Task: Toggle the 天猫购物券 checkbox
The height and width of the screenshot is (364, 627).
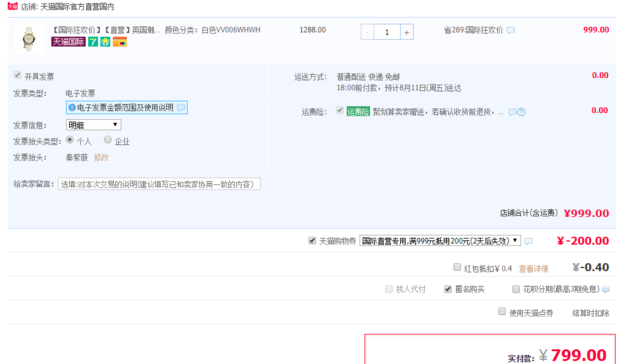Action: [x=312, y=240]
